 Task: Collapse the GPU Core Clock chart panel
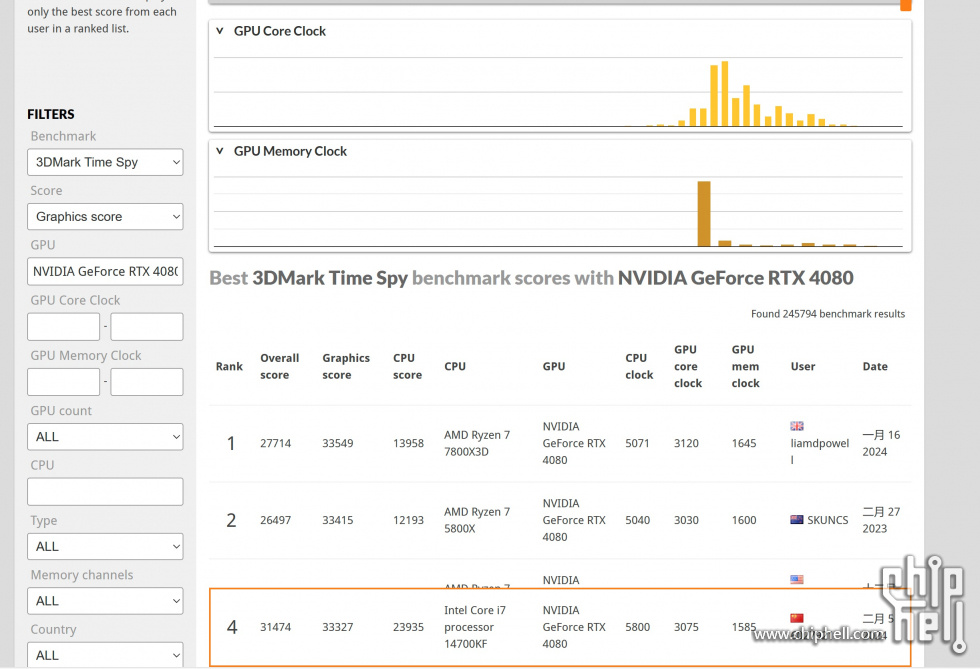[219, 31]
